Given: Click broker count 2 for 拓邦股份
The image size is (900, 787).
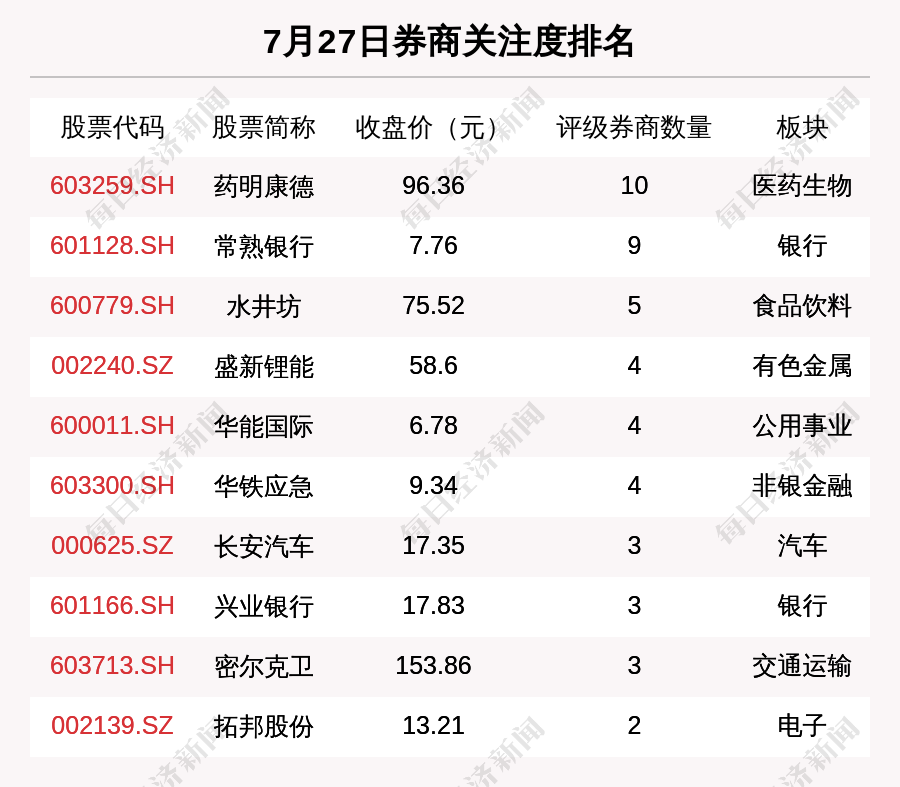Looking at the screenshot, I should point(634,726).
